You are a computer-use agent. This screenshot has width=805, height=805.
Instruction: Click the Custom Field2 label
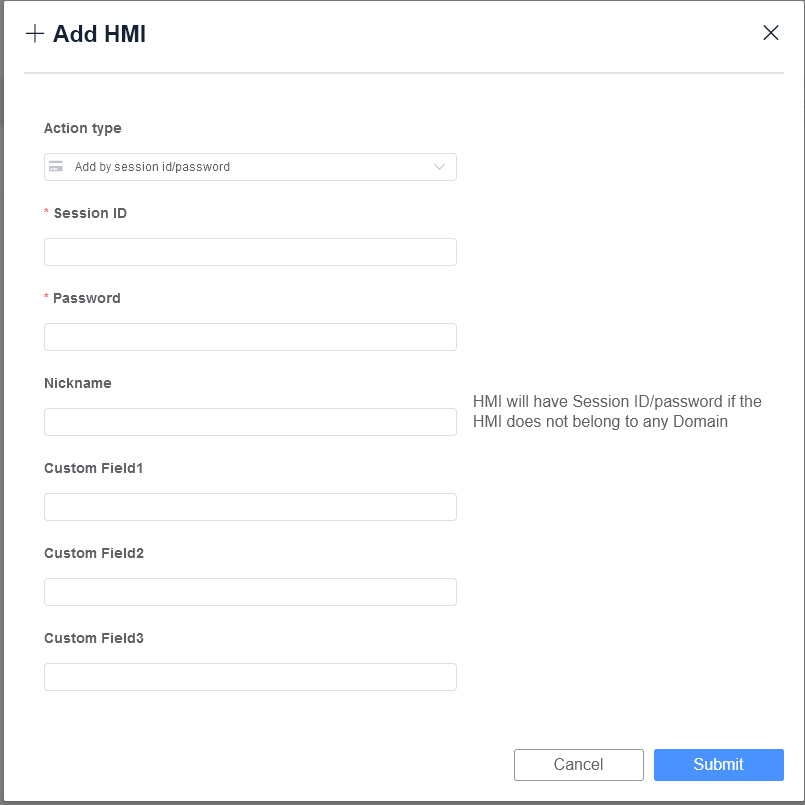coord(94,553)
